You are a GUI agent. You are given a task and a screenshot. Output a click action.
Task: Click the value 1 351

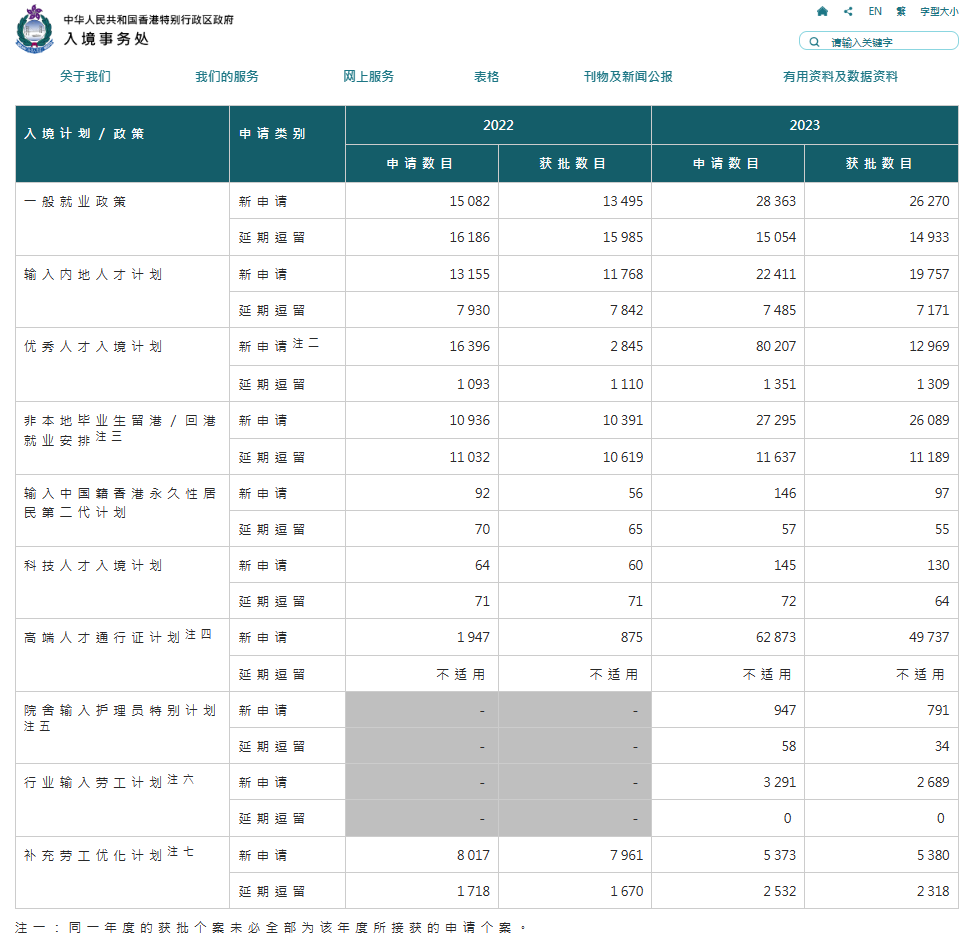tap(779, 385)
